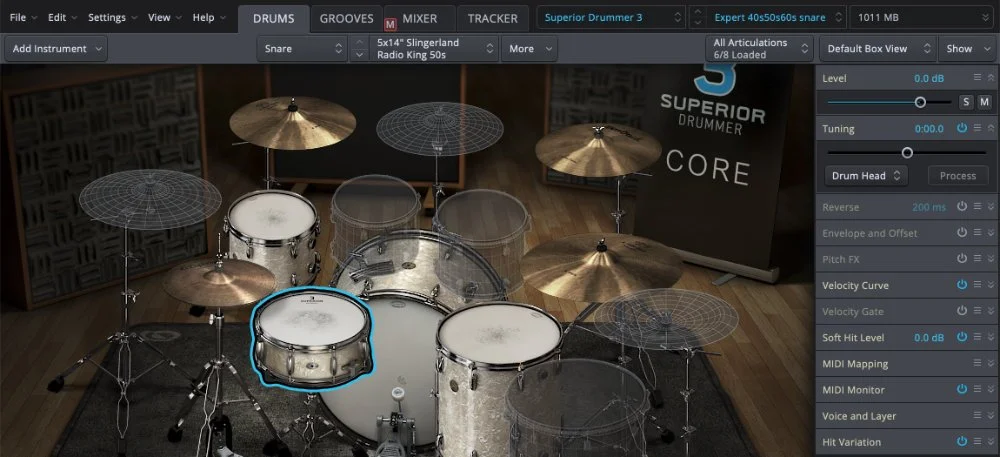Screen dimensions: 1000x457
Task: Open the Voice and Layer menu icon
Action: coord(977,415)
